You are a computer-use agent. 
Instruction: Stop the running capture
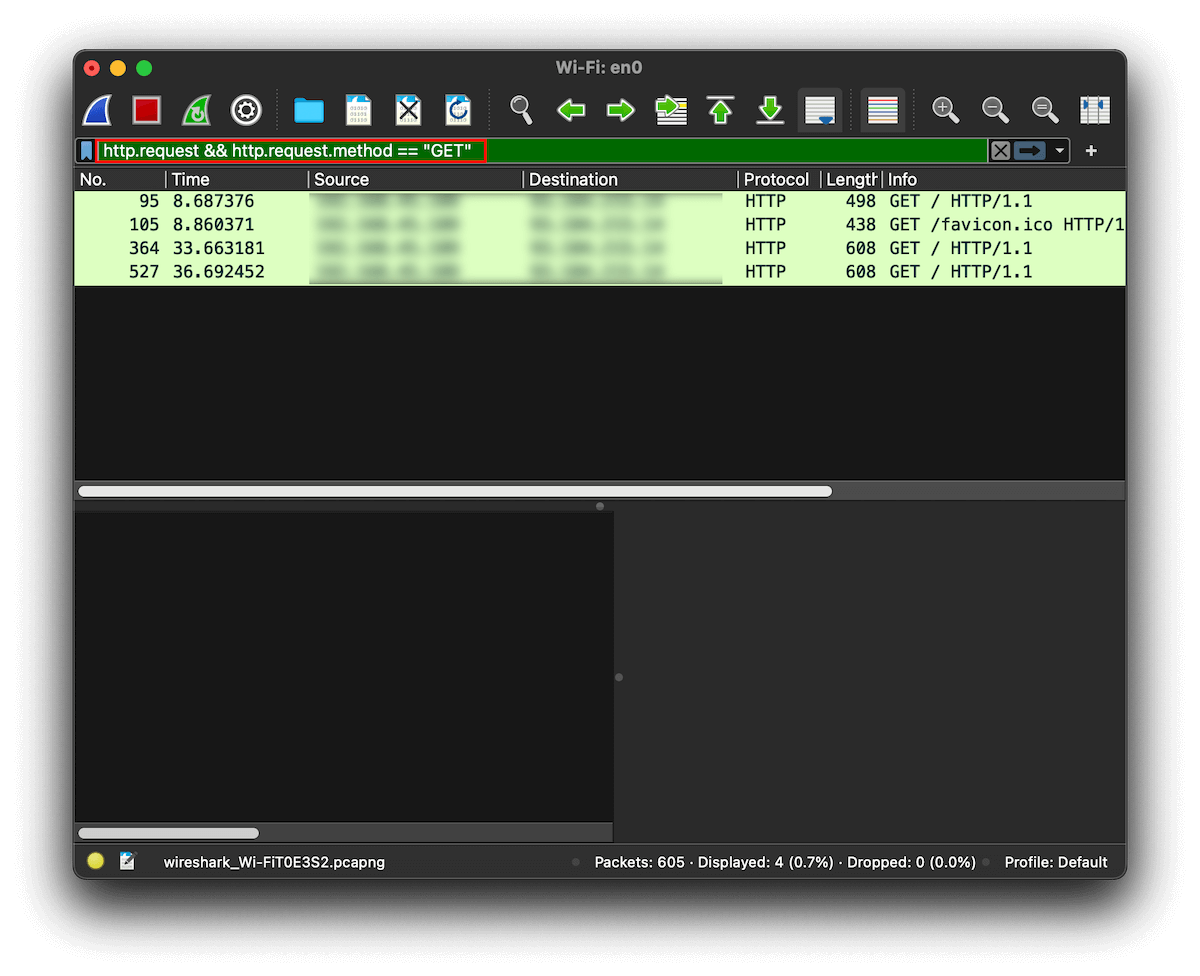click(145, 110)
